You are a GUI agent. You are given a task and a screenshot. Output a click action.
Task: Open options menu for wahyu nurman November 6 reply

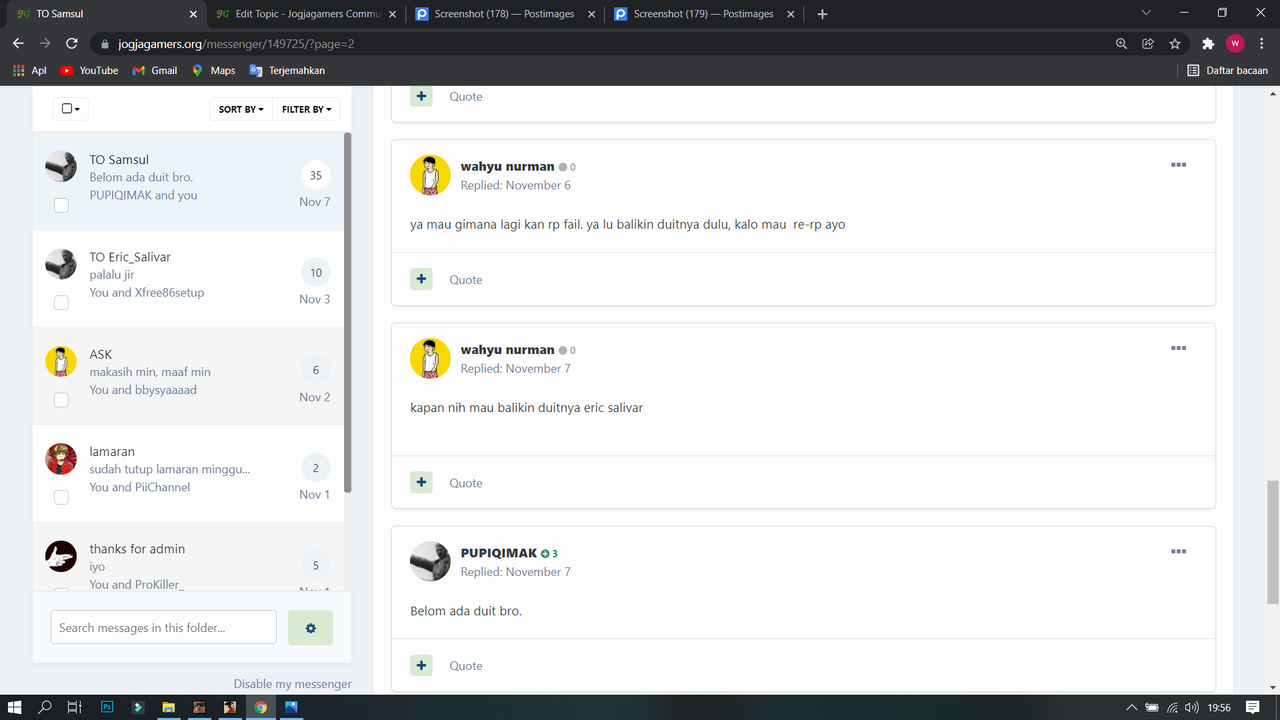click(1178, 165)
